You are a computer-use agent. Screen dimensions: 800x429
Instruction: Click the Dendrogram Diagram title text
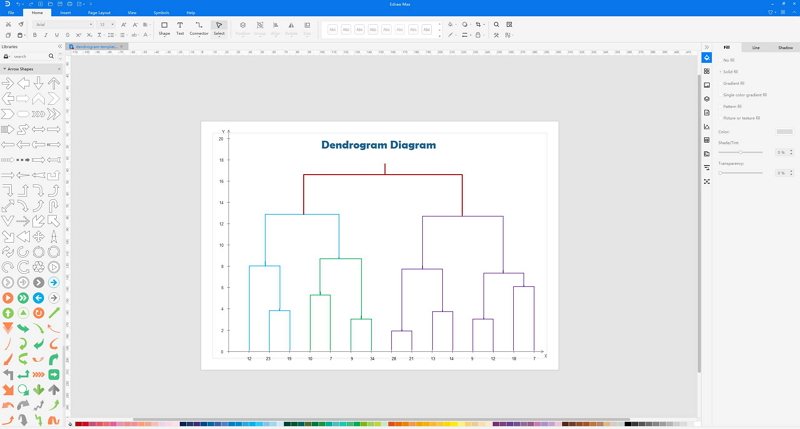click(378, 145)
